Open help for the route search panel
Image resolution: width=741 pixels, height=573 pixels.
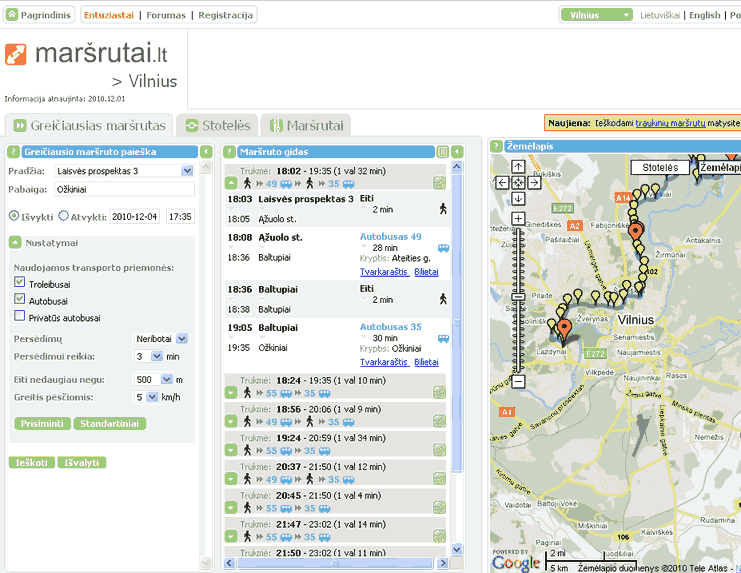[13, 152]
